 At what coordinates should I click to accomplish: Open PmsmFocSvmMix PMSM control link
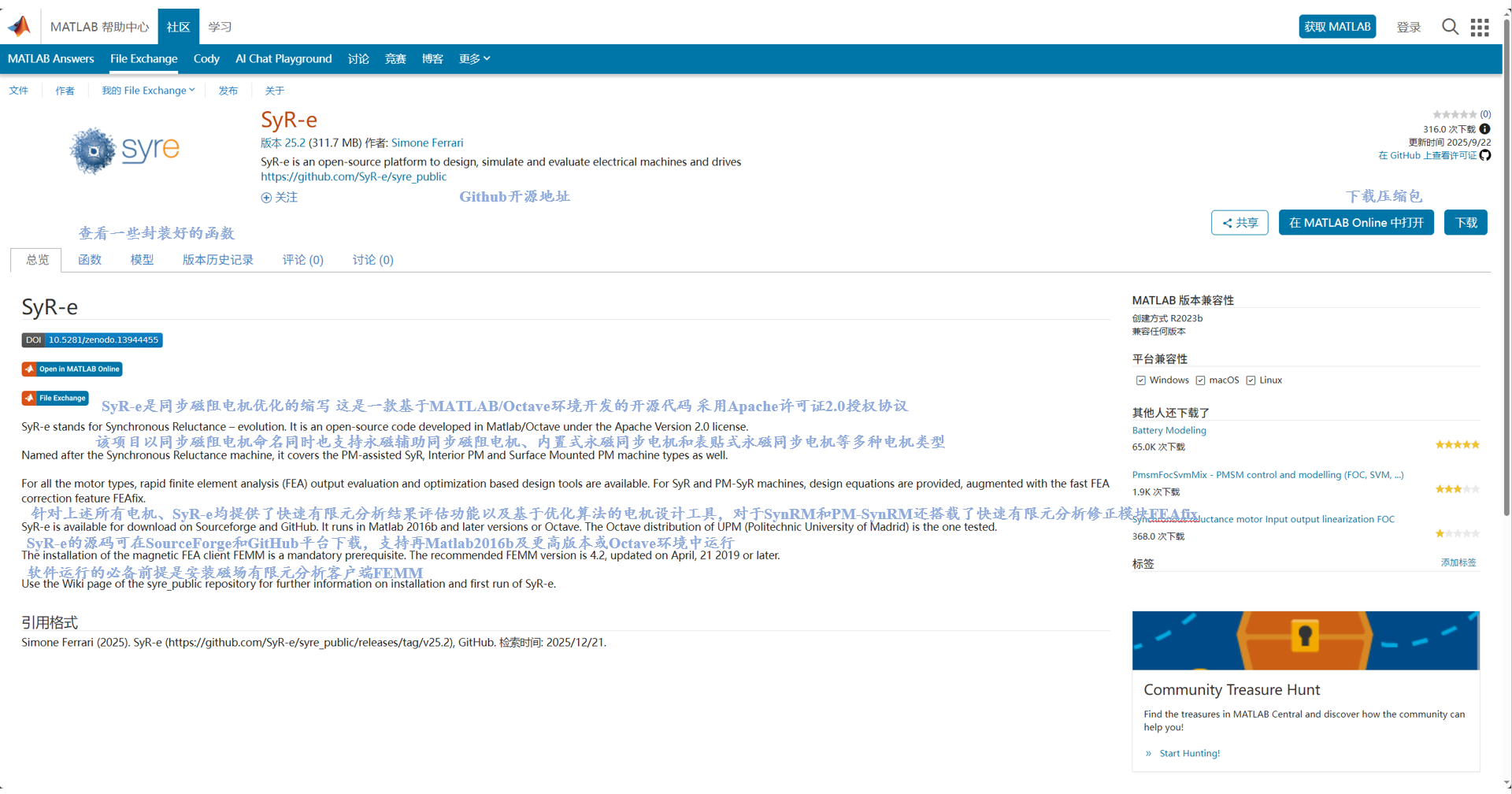point(1268,475)
